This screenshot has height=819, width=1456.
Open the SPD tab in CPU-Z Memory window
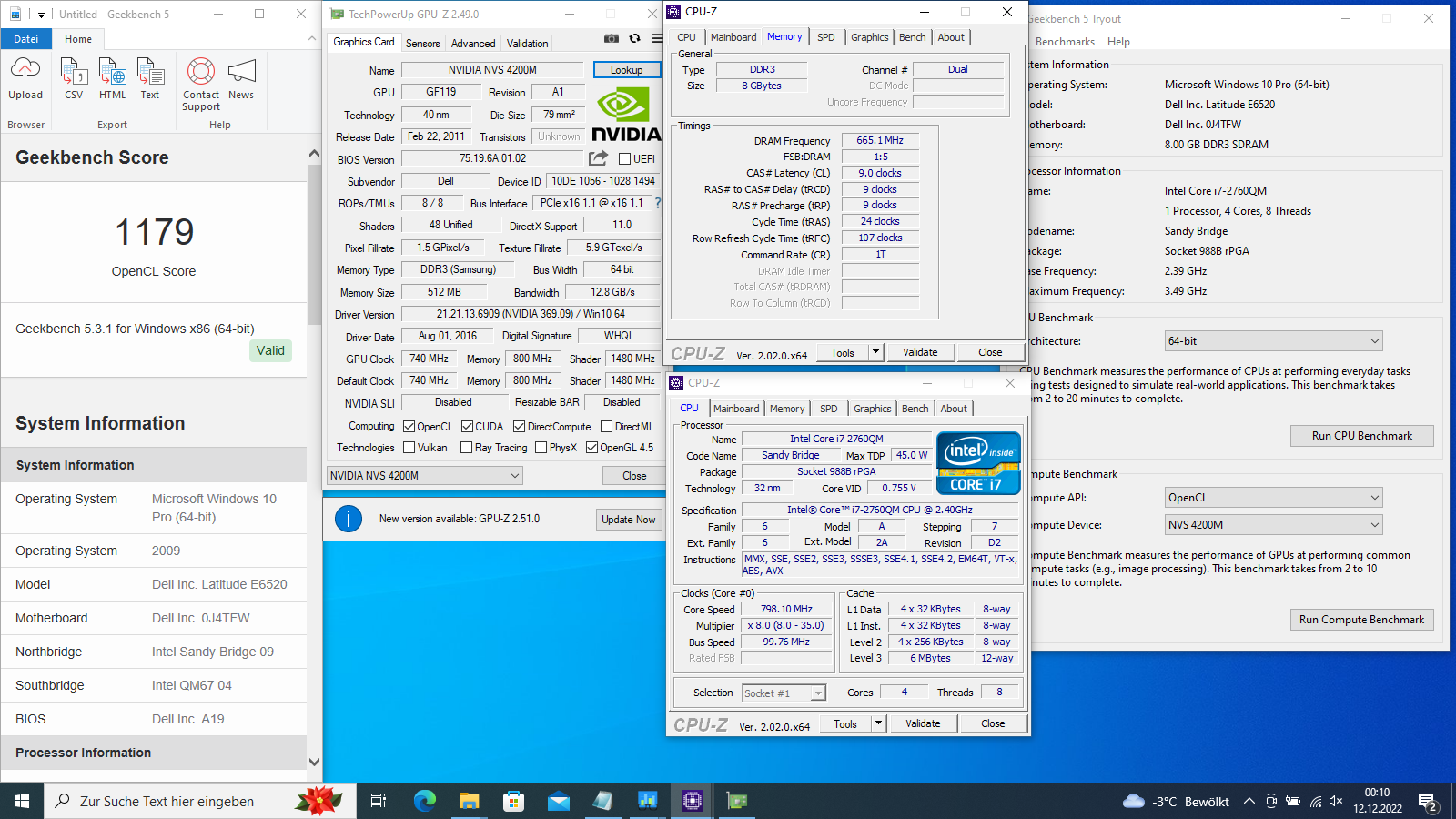825,37
